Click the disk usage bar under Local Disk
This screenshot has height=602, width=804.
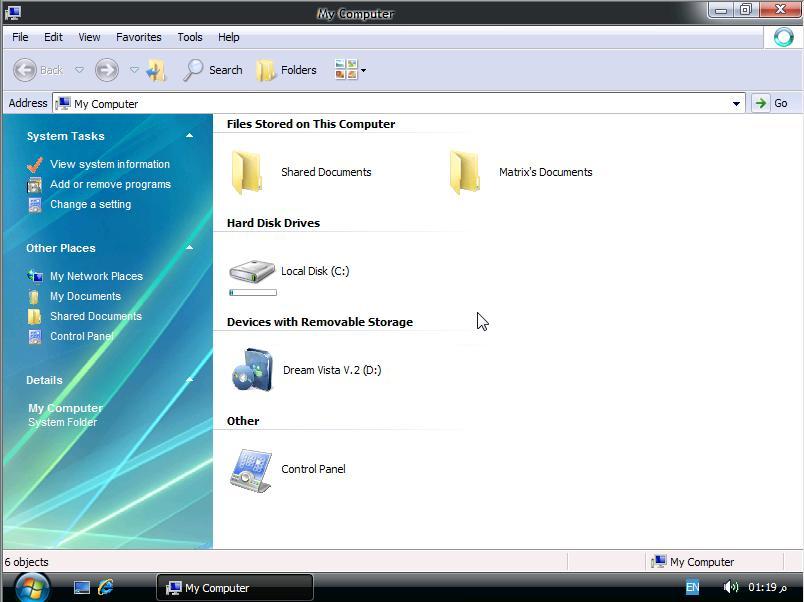coord(252,292)
